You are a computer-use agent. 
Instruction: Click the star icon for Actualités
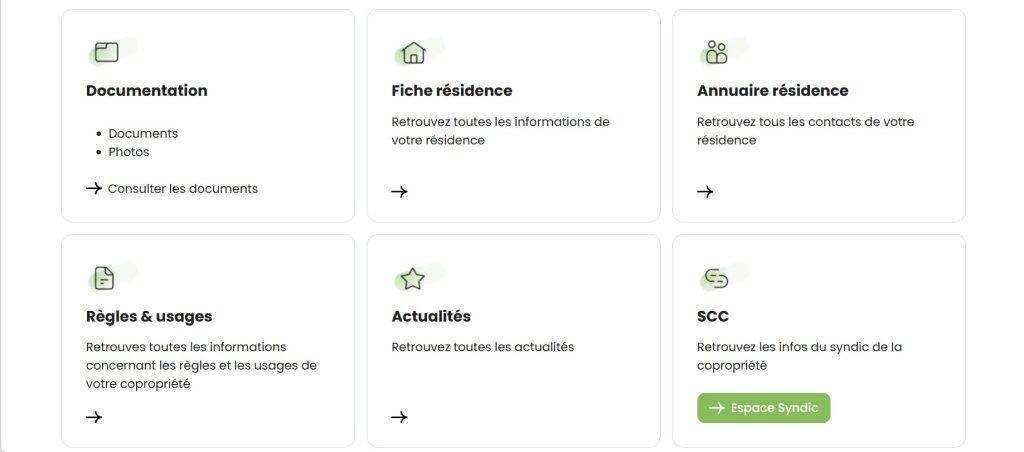click(413, 278)
